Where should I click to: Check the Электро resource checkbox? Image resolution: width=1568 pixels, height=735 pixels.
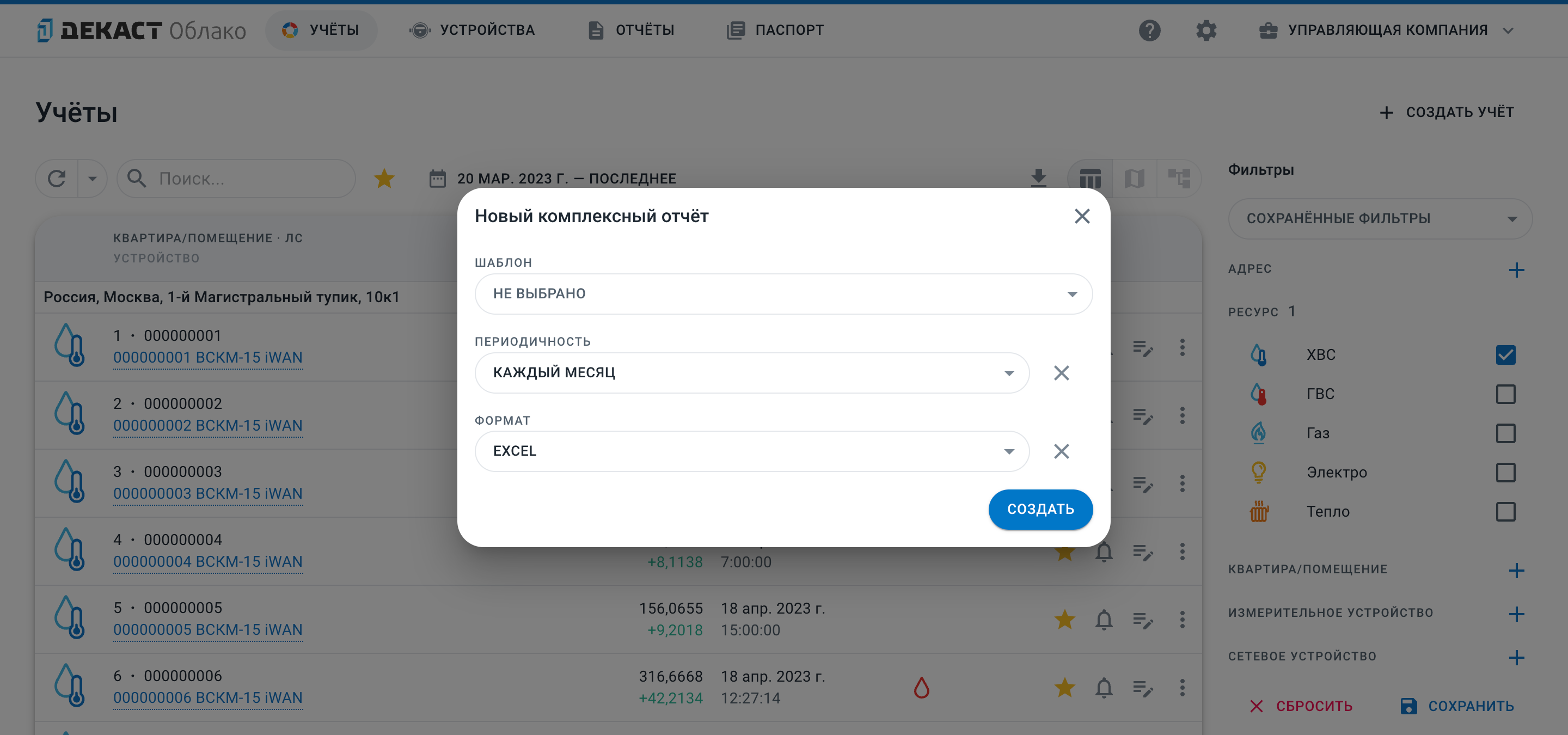[1505, 473]
